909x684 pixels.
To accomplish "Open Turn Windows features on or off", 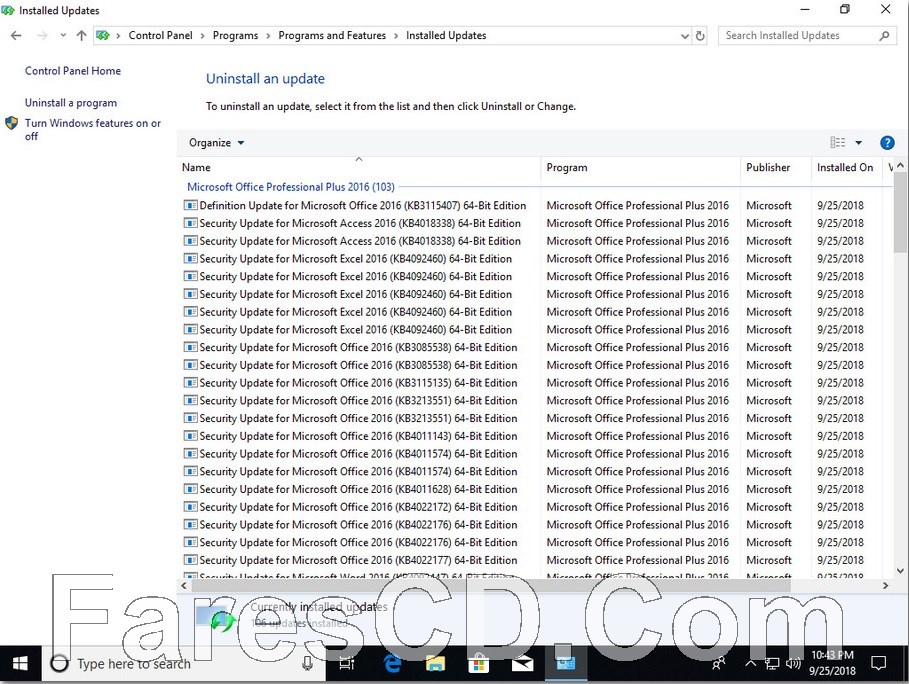I will 93,129.
